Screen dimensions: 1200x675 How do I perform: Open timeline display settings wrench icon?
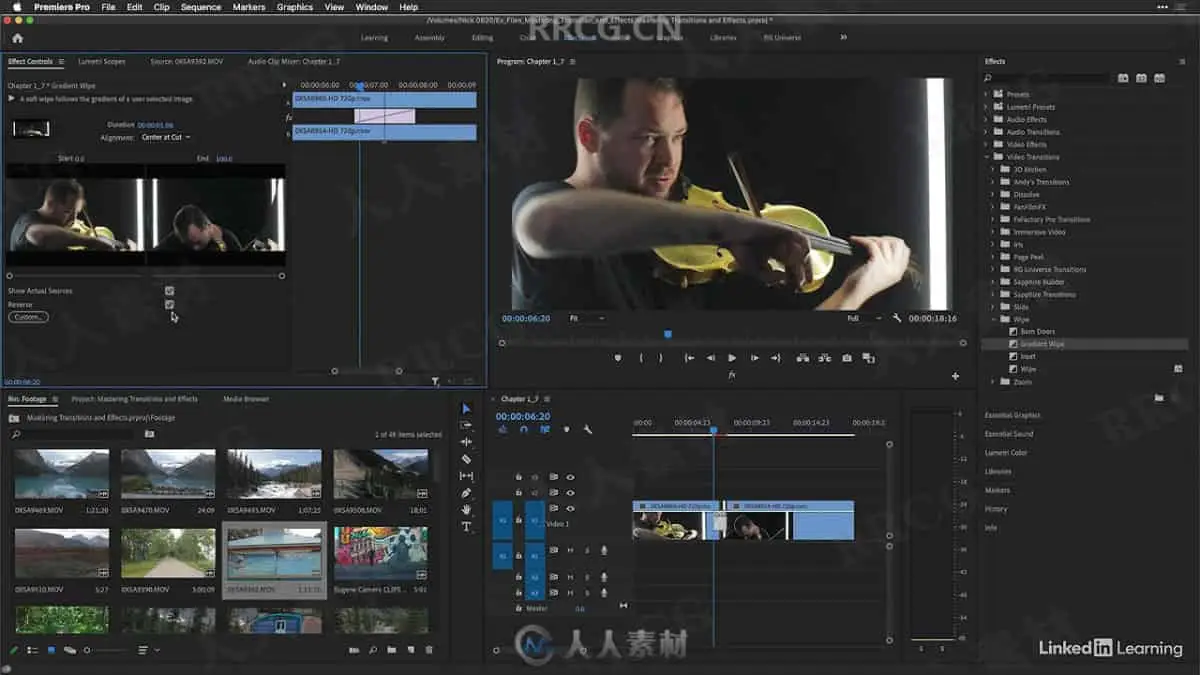(x=588, y=430)
